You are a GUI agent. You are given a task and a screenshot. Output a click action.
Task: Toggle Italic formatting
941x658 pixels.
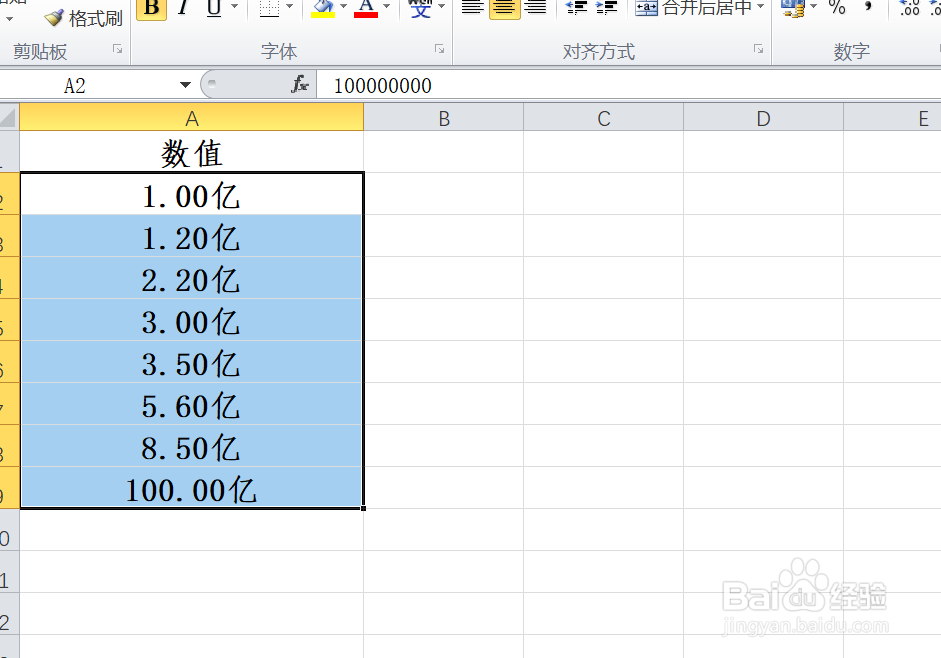click(183, 8)
